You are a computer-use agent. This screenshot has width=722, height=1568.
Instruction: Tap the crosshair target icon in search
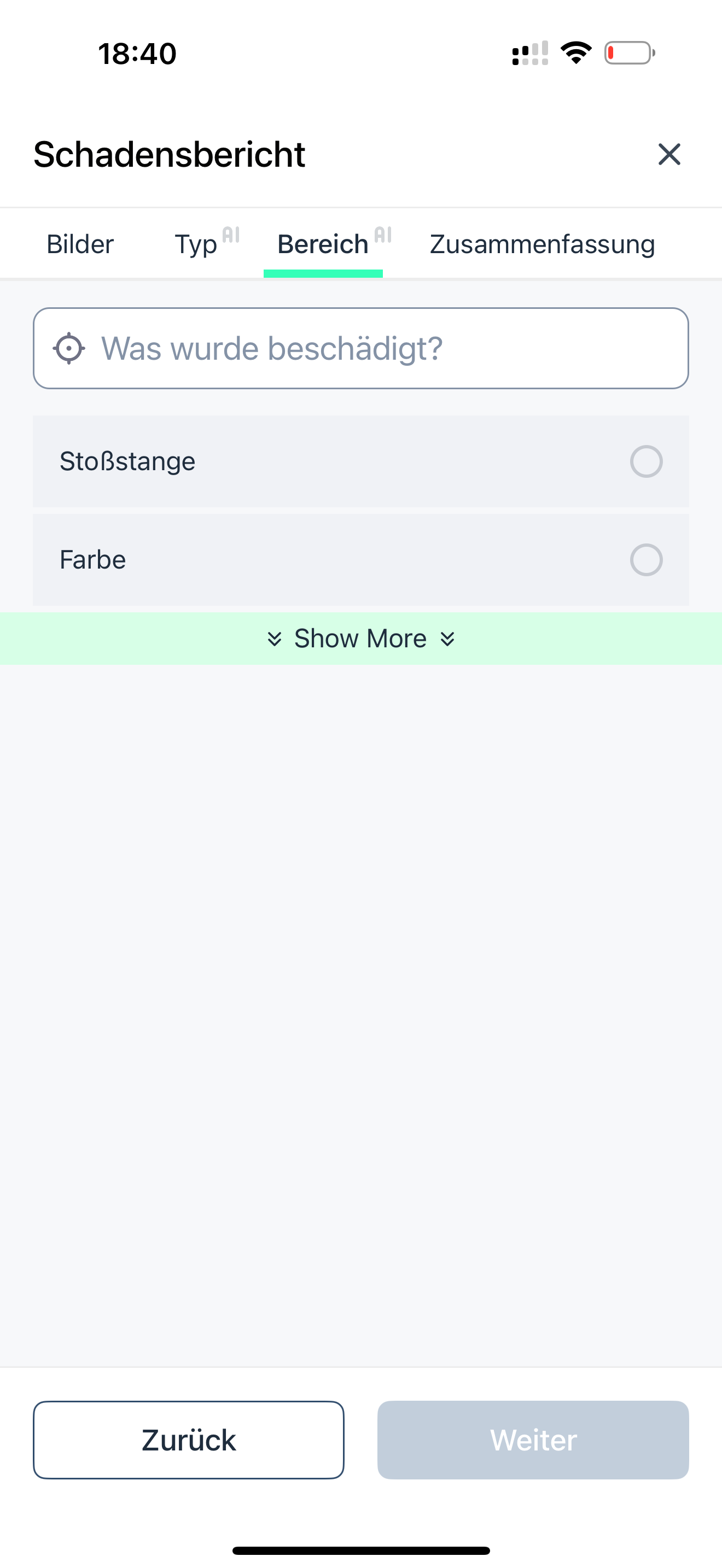click(x=69, y=348)
